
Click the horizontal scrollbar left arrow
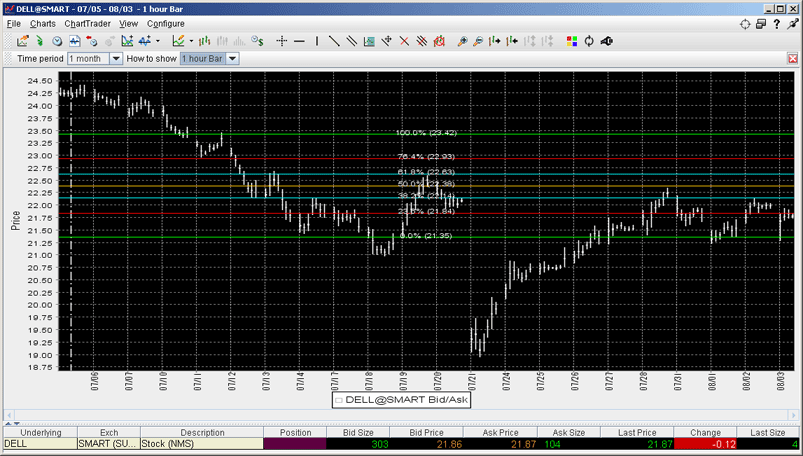pos(9,415)
